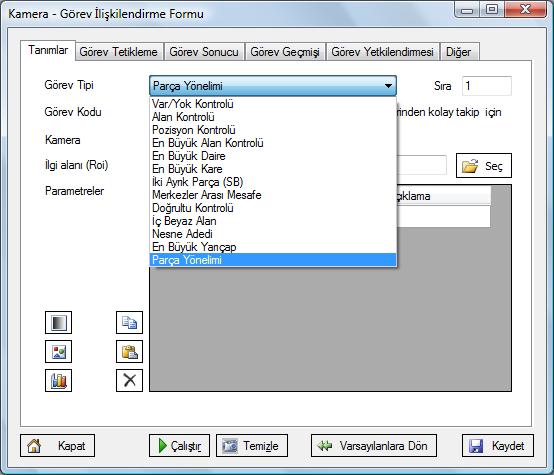
Task: Go to Görev Yetkilendirmesi tab
Action: pos(383,52)
